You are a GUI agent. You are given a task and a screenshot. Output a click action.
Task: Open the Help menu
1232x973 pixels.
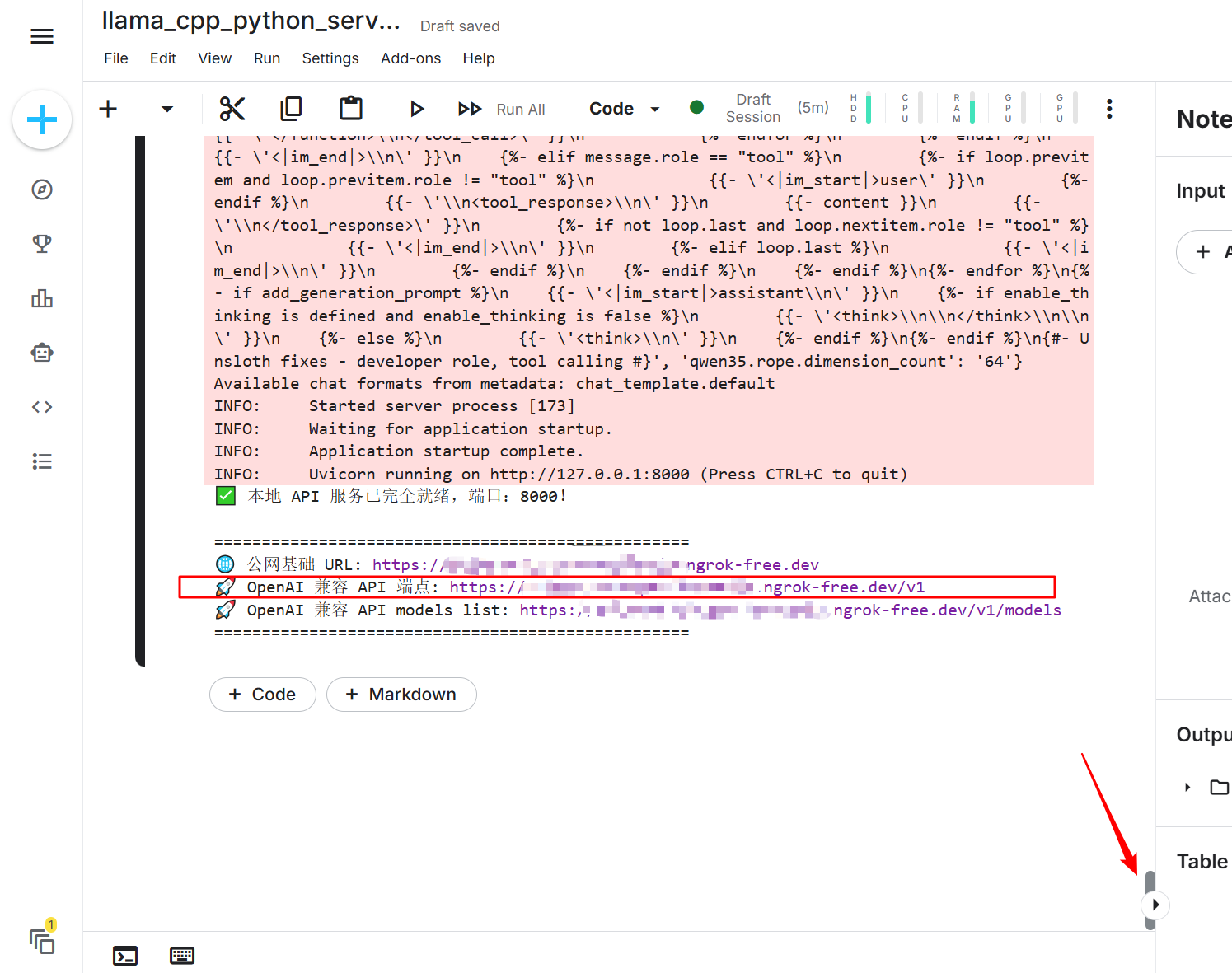click(479, 58)
